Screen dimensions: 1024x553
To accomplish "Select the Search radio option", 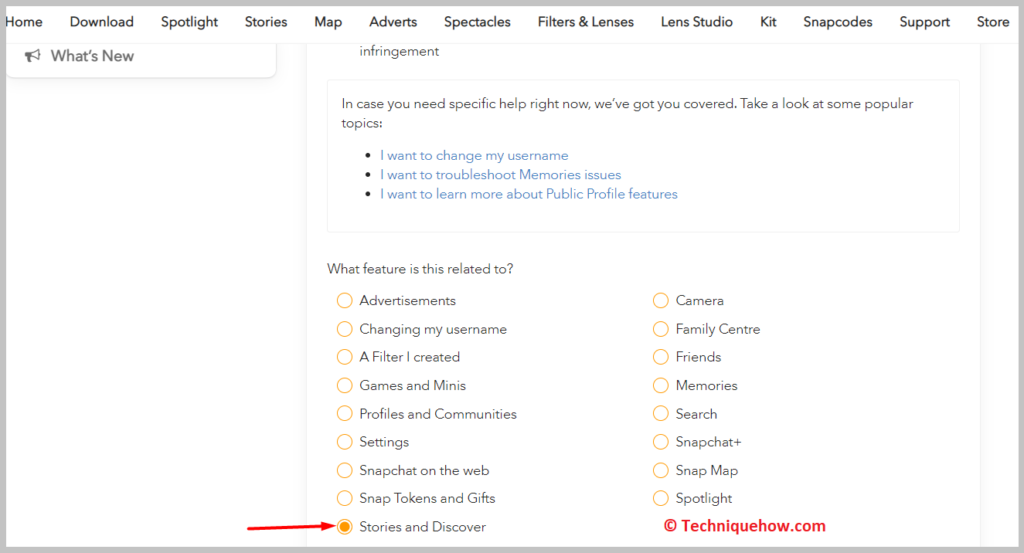I will 660,414.
